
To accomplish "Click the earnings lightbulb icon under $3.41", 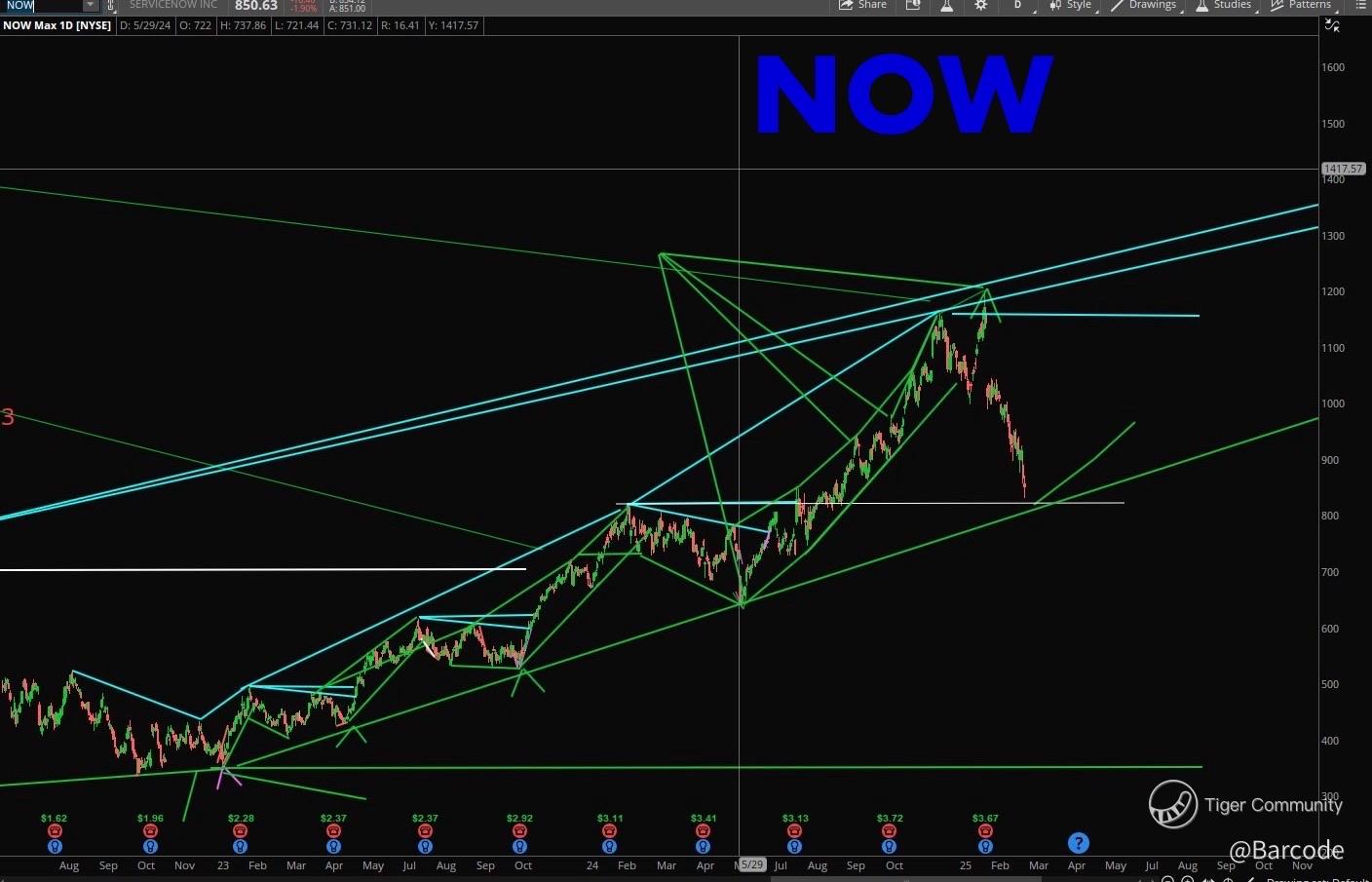I will [x=704, y=847].
